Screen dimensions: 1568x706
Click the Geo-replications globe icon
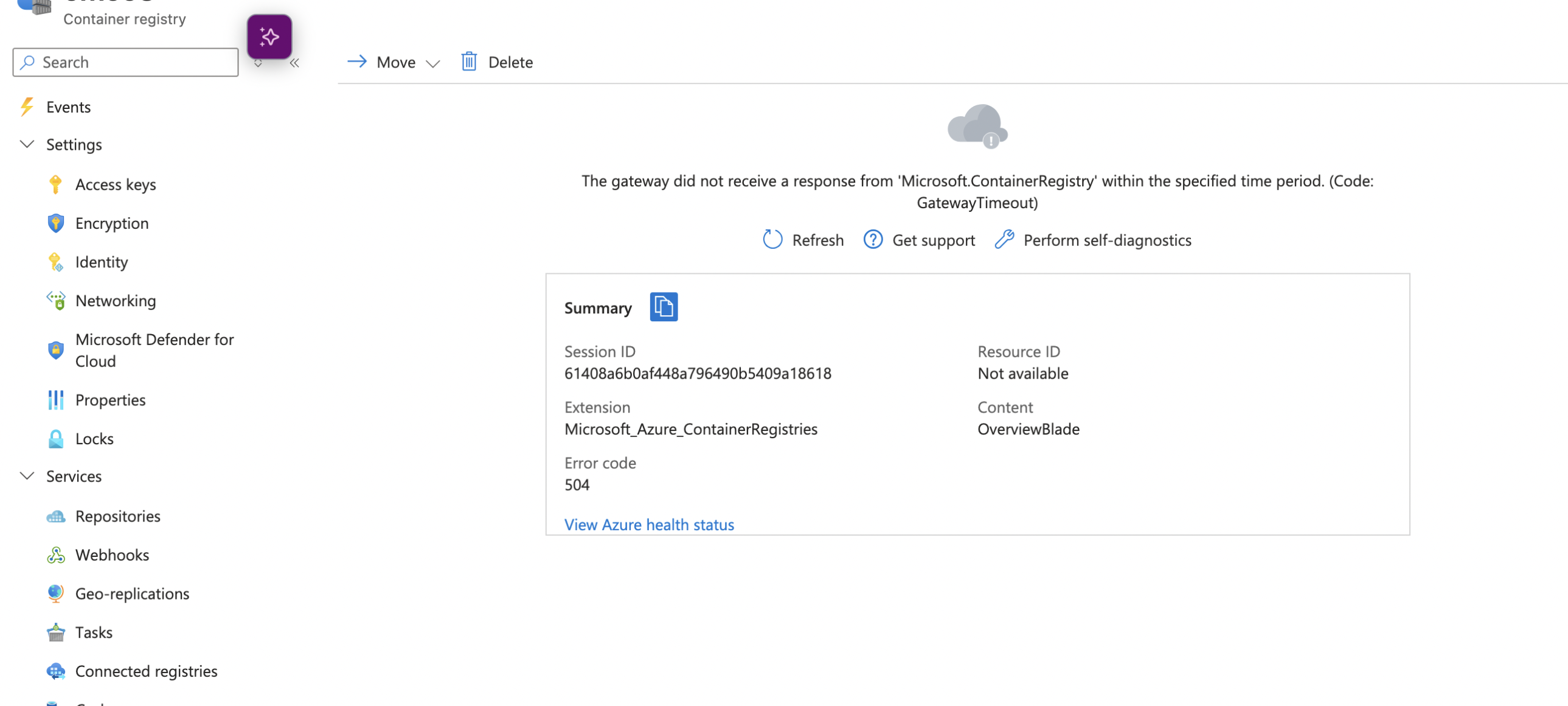(55, 593)
